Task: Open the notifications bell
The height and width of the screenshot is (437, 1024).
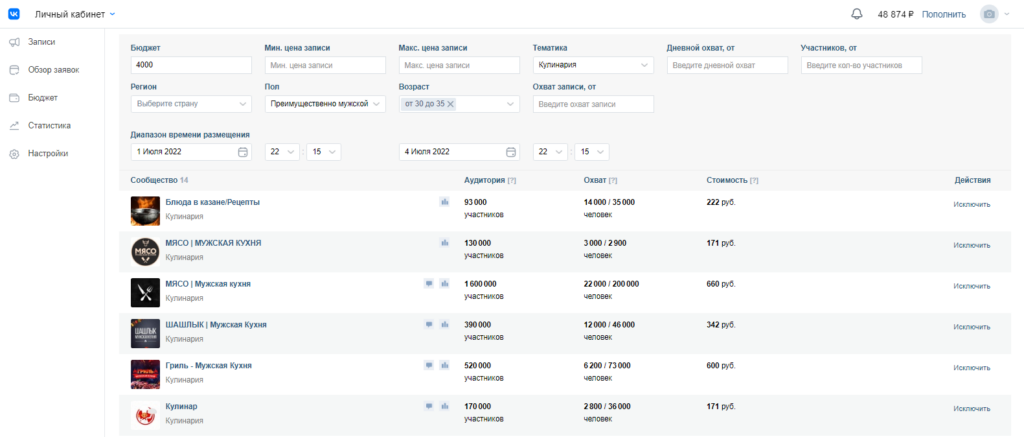Action: click(856, 14)
